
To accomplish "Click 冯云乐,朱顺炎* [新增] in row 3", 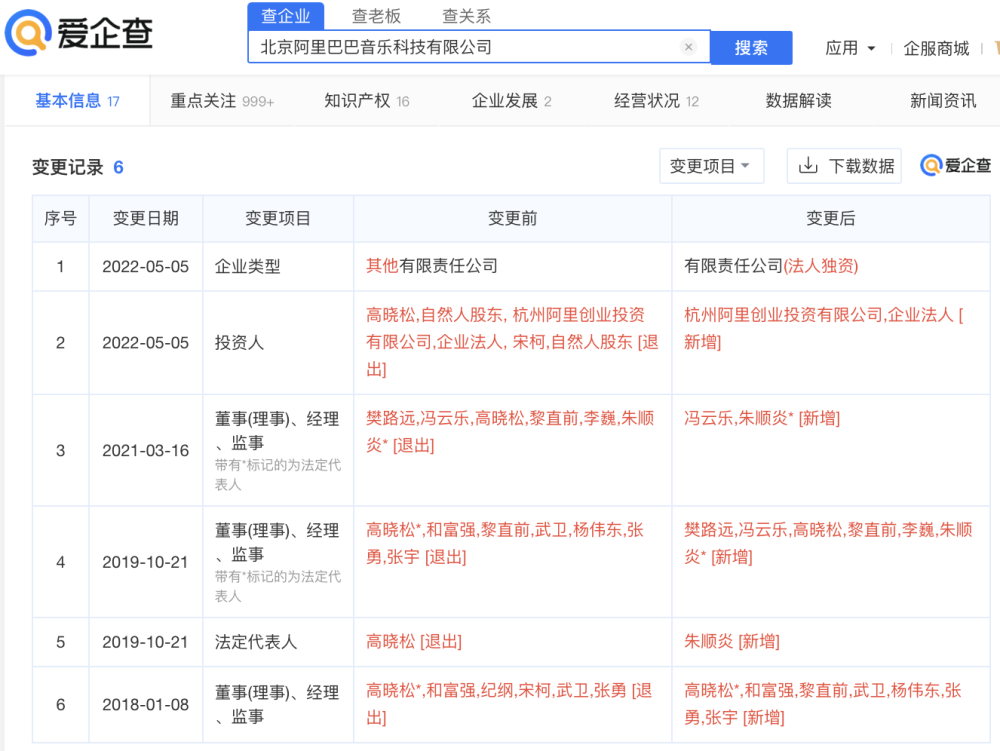I will [x=762, y=418].
